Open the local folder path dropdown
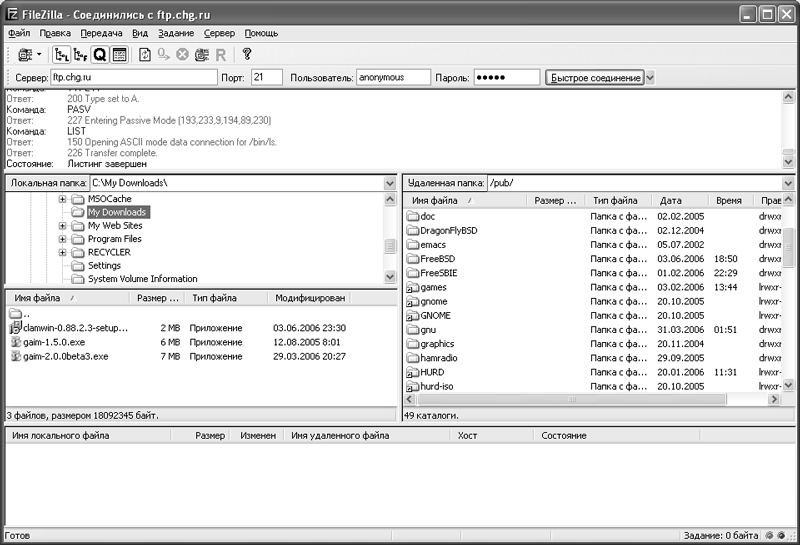This screenshot has width=800, height=545. coord(389,184)
